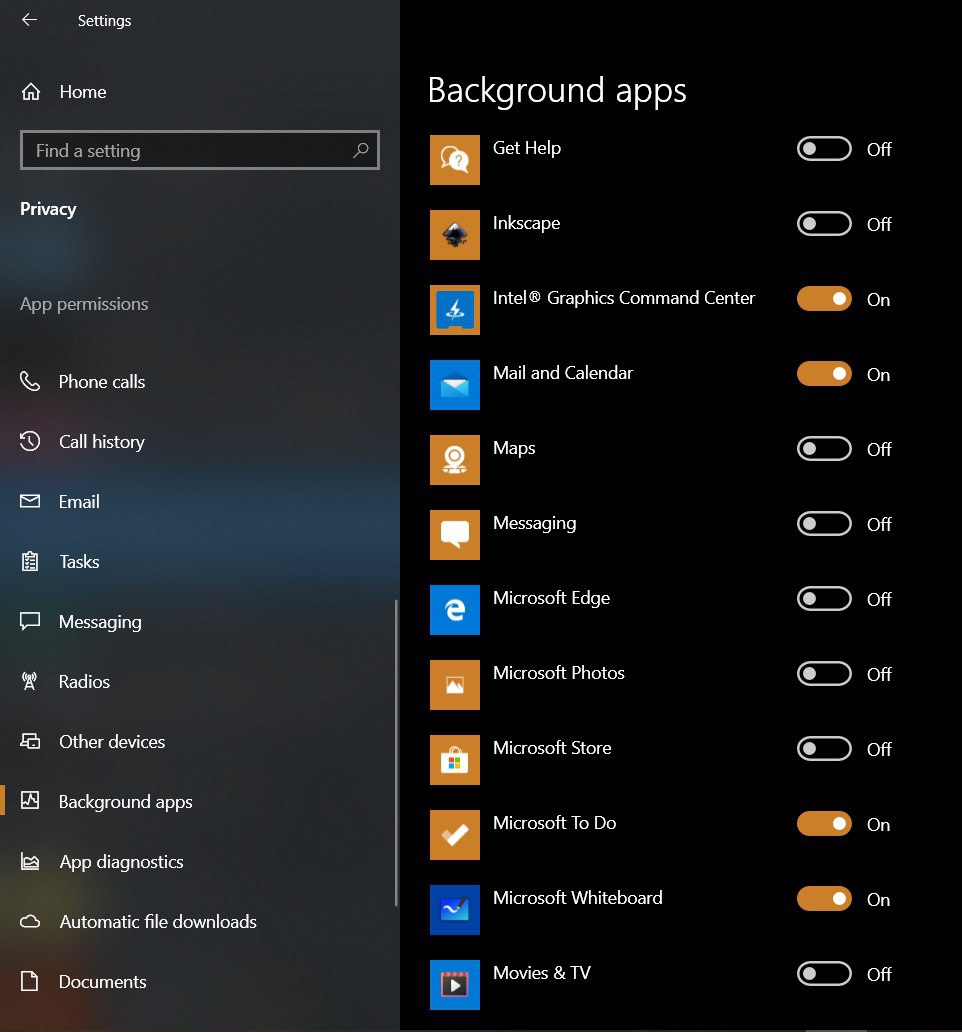Click the Home house icon

(x=31, y=91)
